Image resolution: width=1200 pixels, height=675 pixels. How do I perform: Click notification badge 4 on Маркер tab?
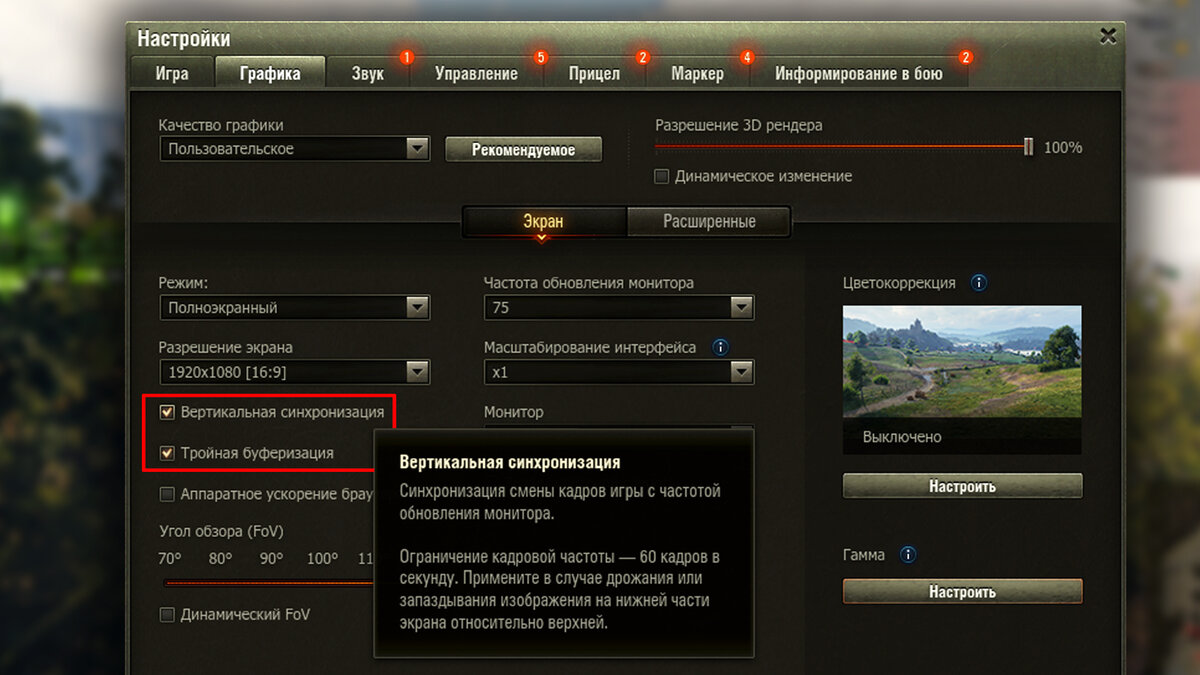click(x=747, y=57)
